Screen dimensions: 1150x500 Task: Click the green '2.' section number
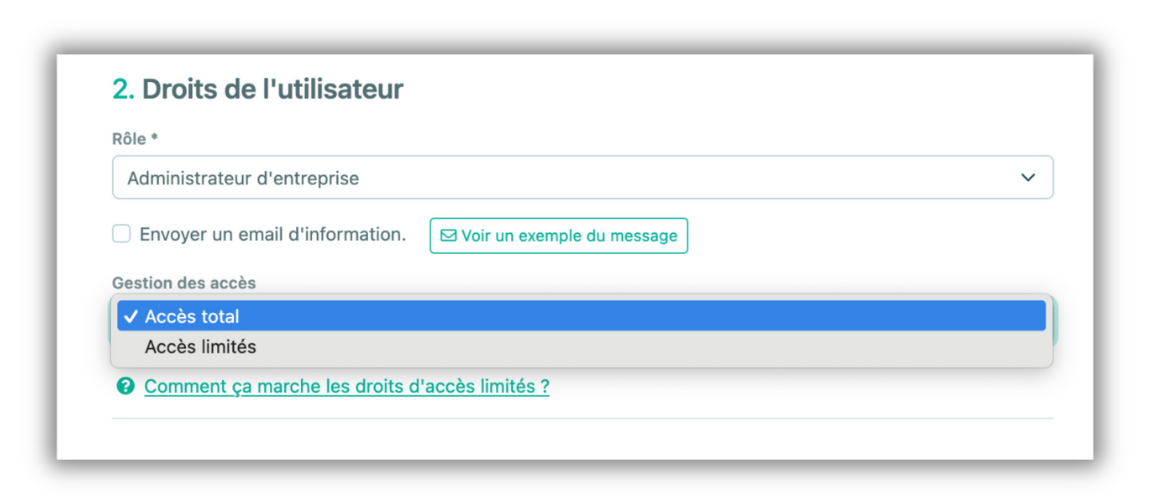123,89
